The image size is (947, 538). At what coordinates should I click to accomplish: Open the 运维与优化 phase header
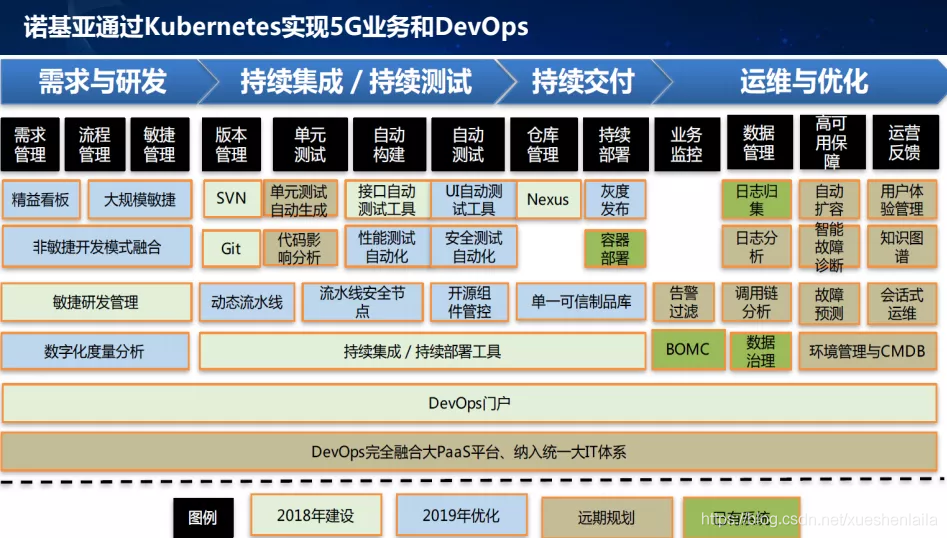[803, 82]
